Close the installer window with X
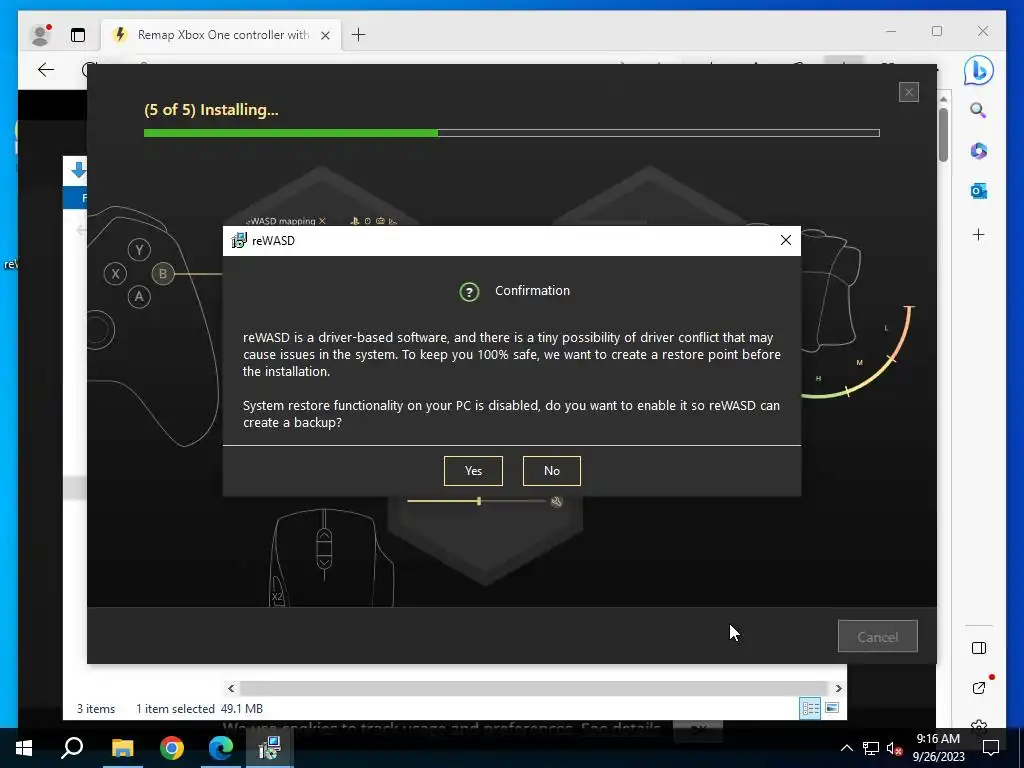The height and width of the screenshot is (768, 1024). click(x=908, y=92)
